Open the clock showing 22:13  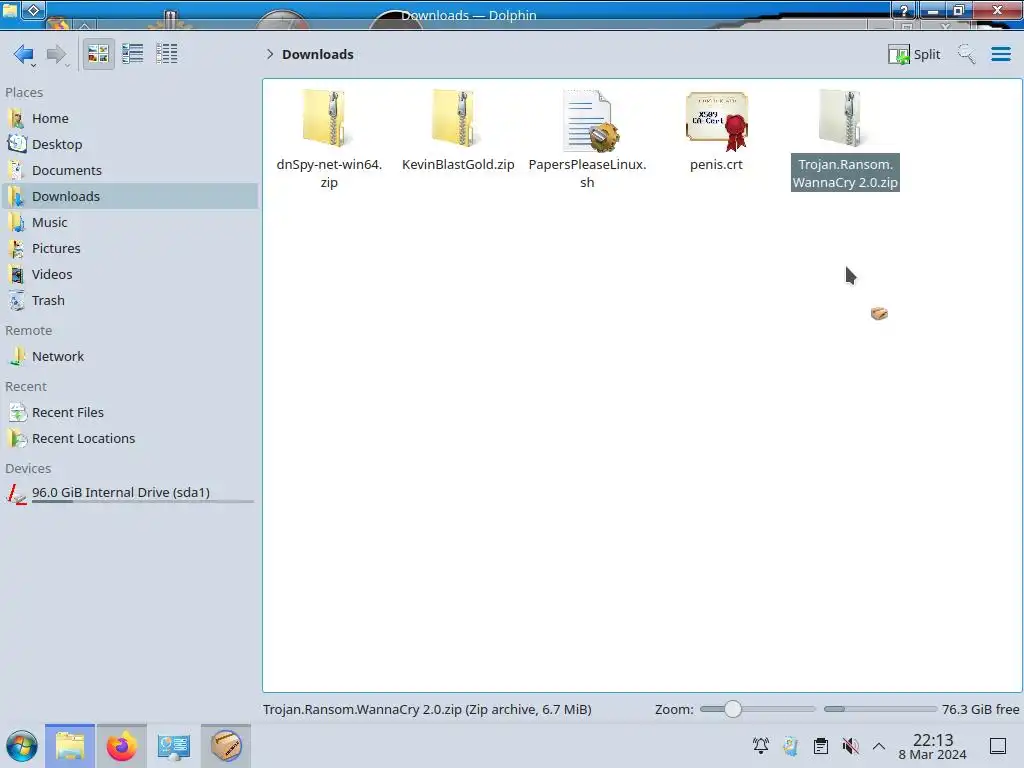coord(933,746)
